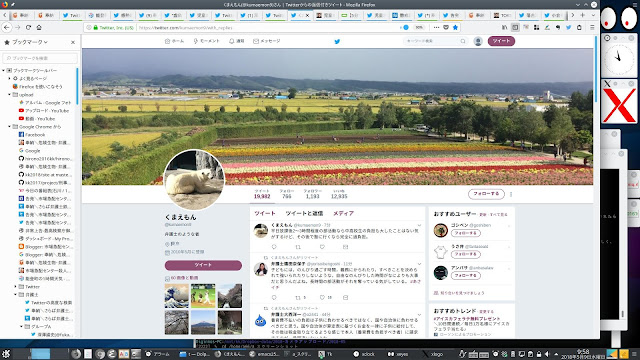640x360 pixels.
Task: Close the active Twitter browser tab
Action: pyautogui.click(x=307, y=16)
